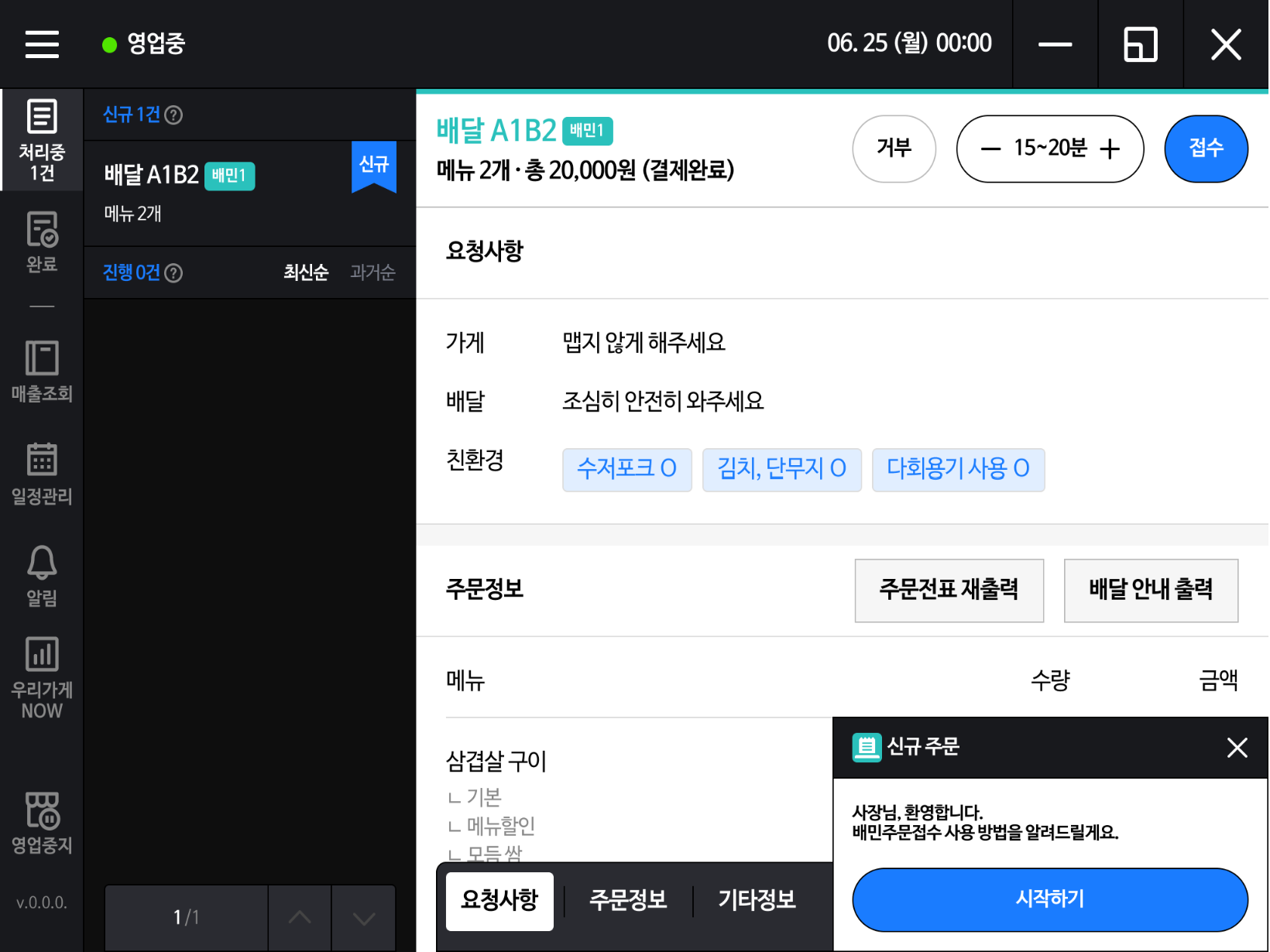Click 시작하기 in the popup

click(x=1050, y=899)
